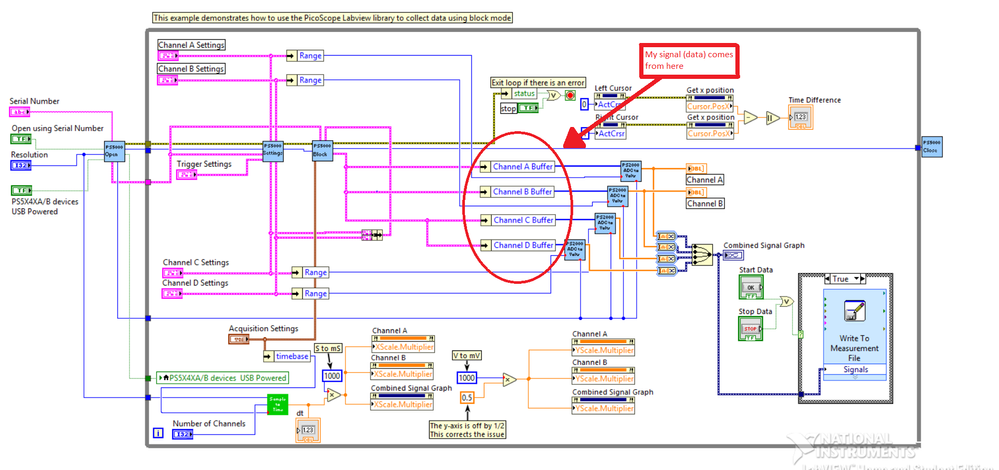Click ADC to Volts VI wired to Channel C Buffer
The height and width of the screenshot is (470, 999).
(x=605, y=223)
